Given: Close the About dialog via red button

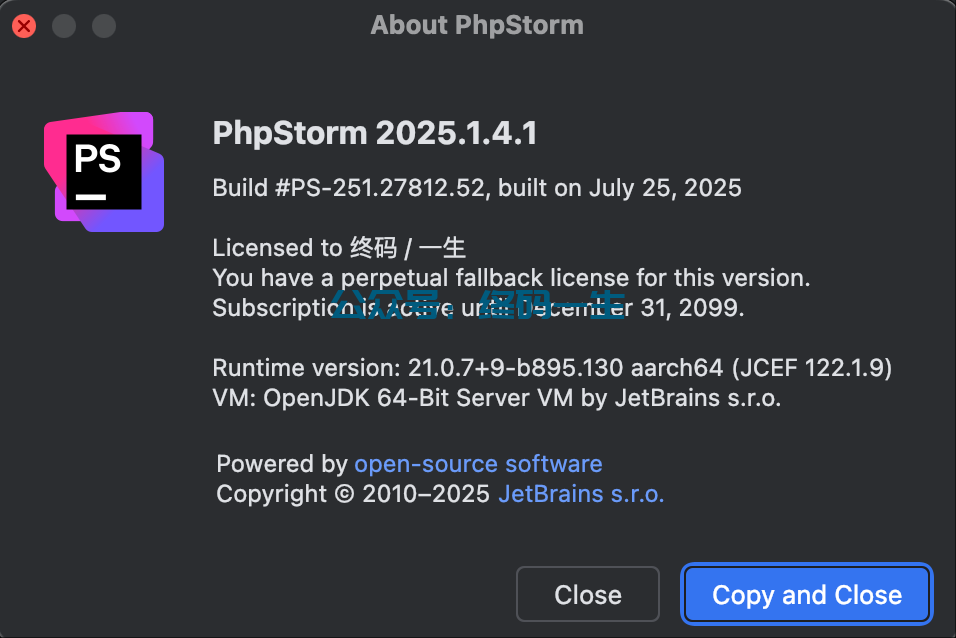Looking at the screenshot, I should [24, 26].
